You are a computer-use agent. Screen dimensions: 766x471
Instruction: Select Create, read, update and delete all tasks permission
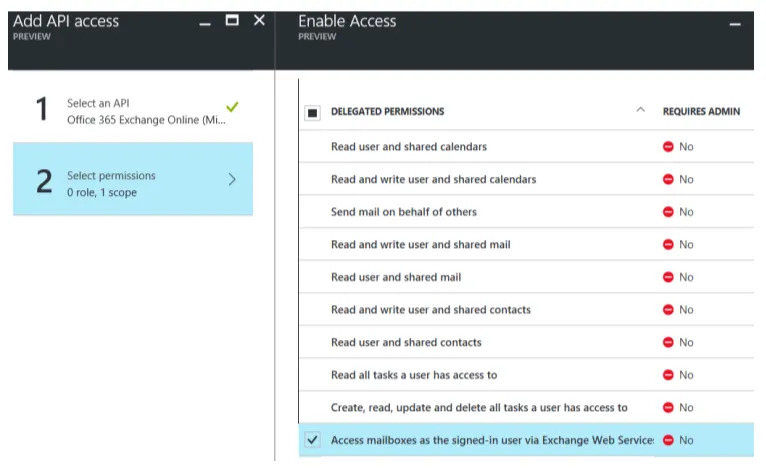(479, 408)
